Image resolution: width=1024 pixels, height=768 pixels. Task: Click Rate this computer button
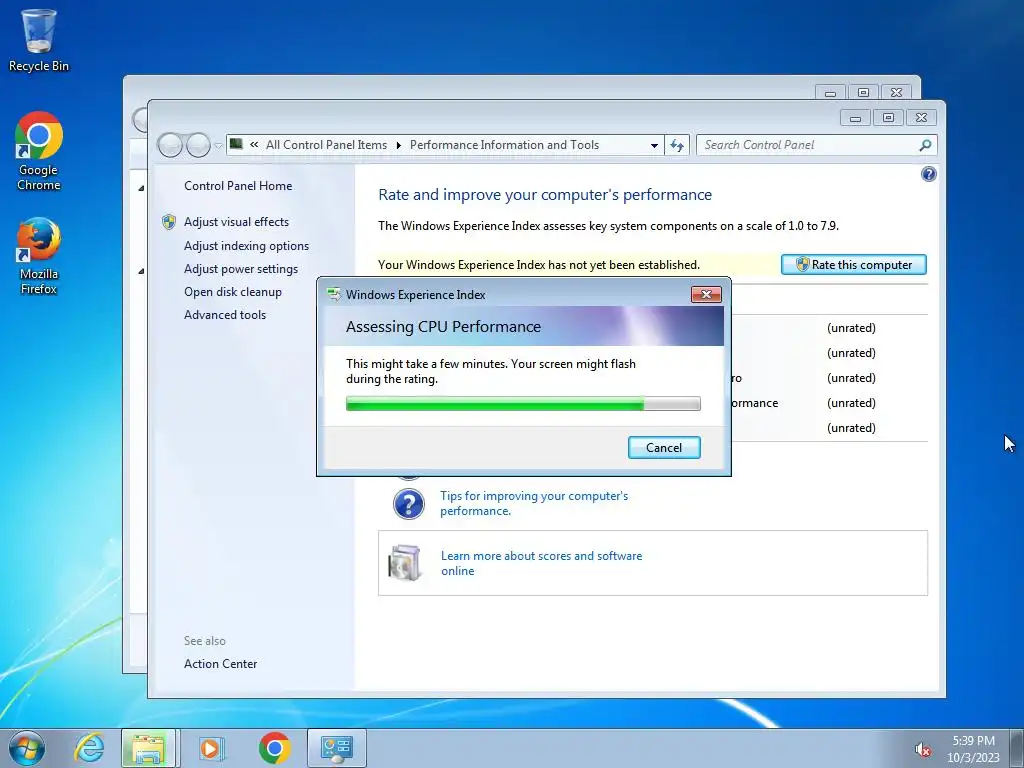(x=854, y=264)
